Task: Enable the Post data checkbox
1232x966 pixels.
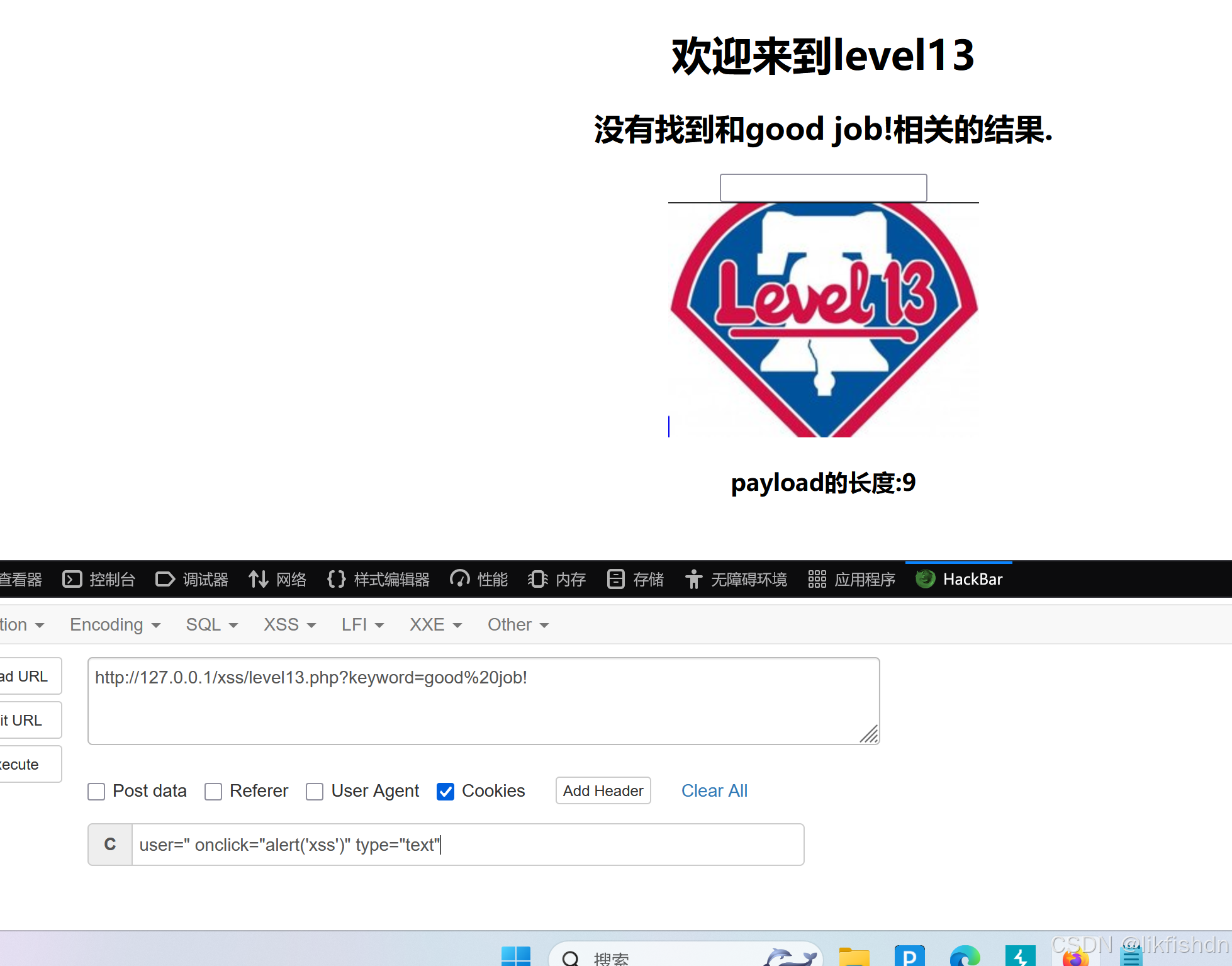Action: [96, 792]
